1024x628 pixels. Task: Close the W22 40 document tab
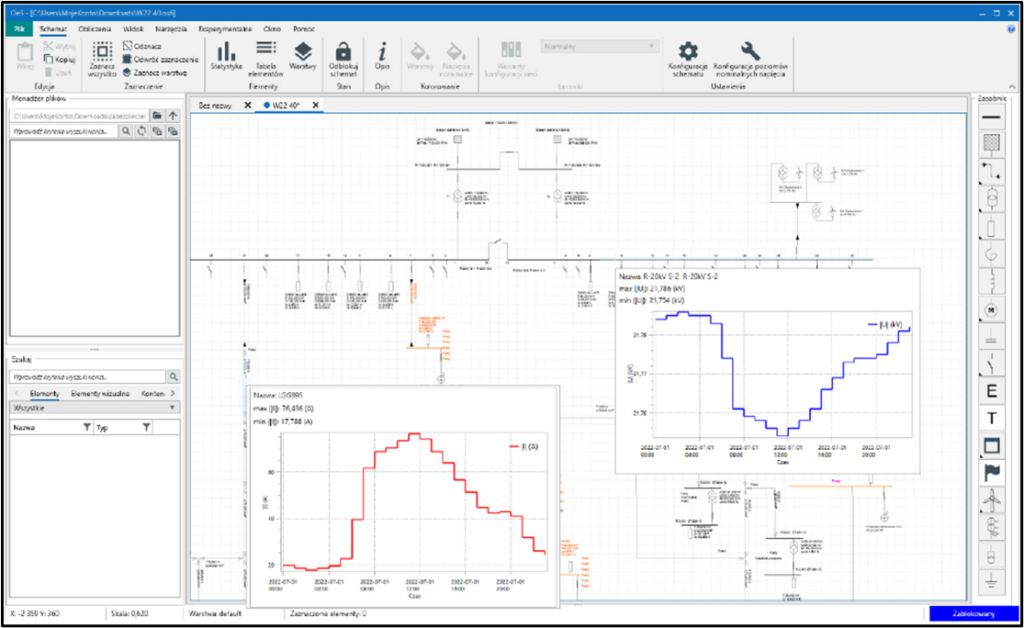[x=315, y=105]
